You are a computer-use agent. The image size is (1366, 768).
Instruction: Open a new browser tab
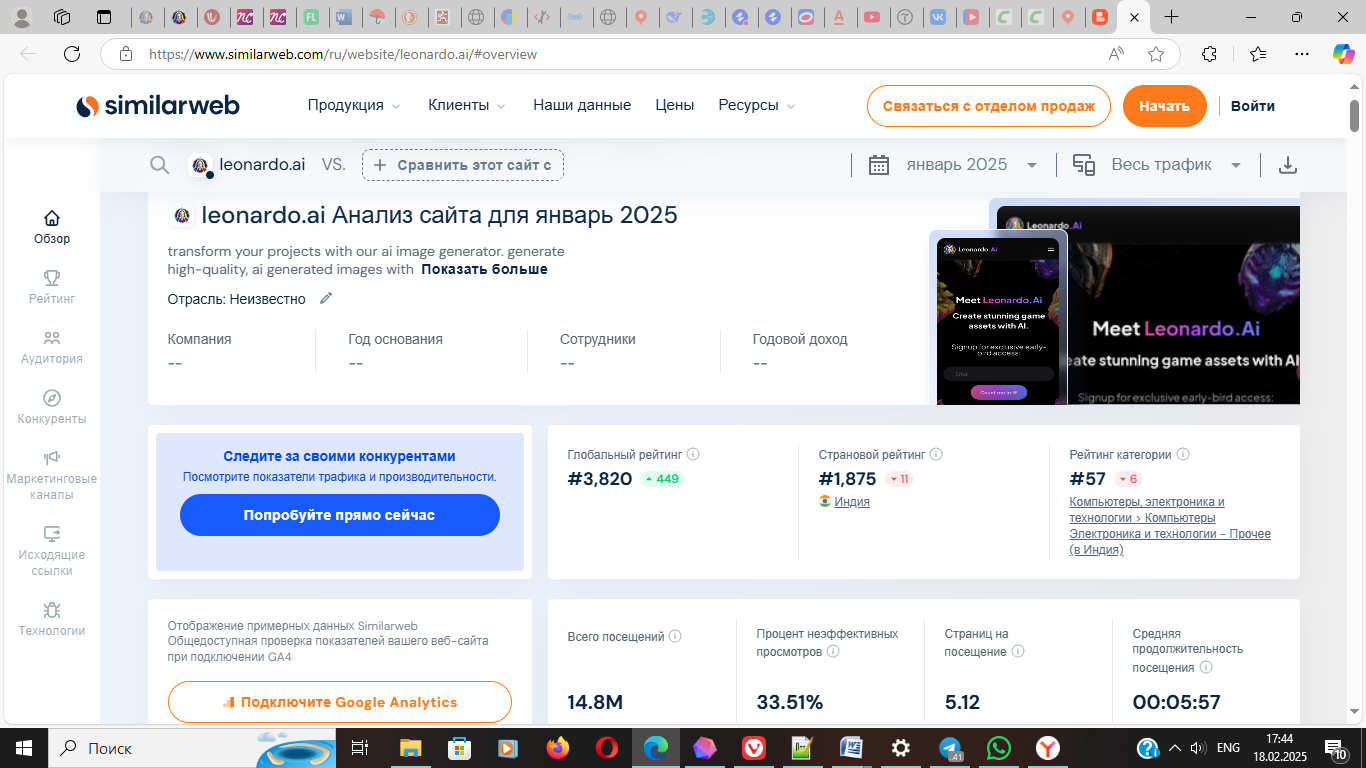pos(1172,17)
